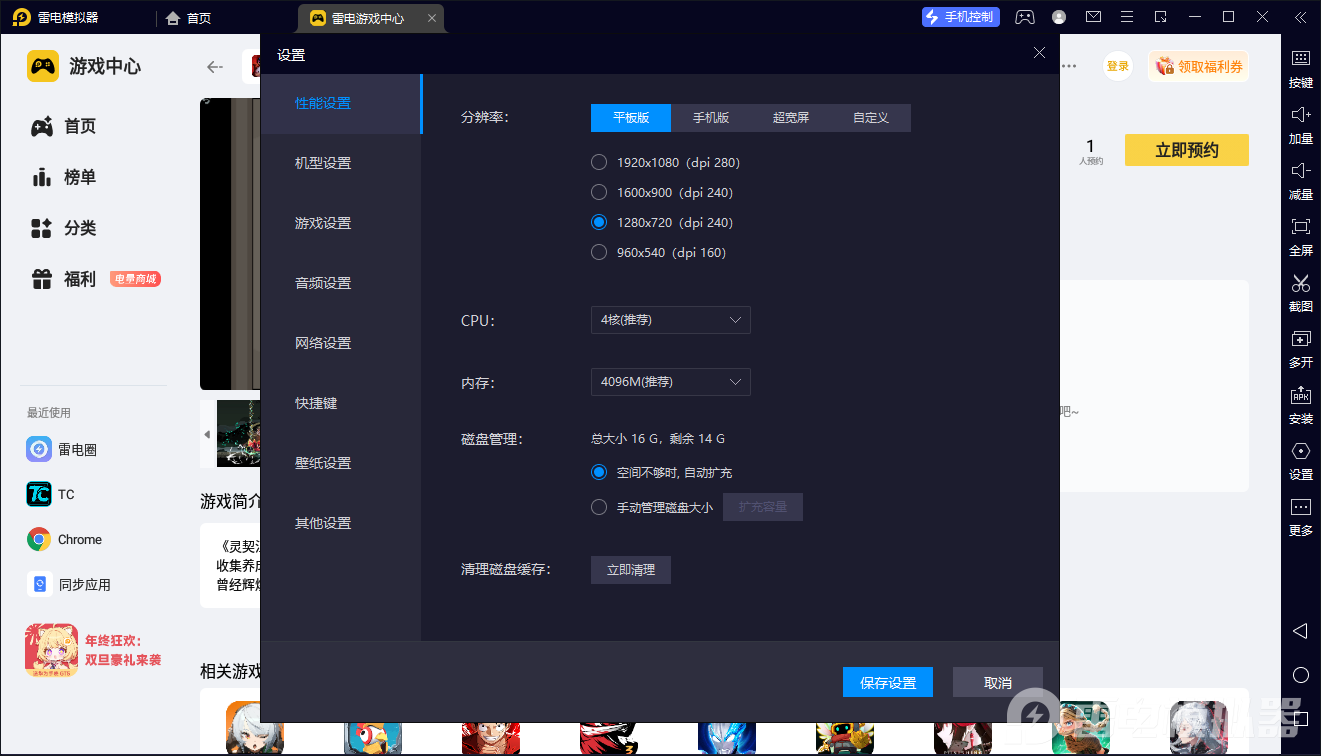
Task: Open 同步应用 from recently used list
Action: coord(69,584)
